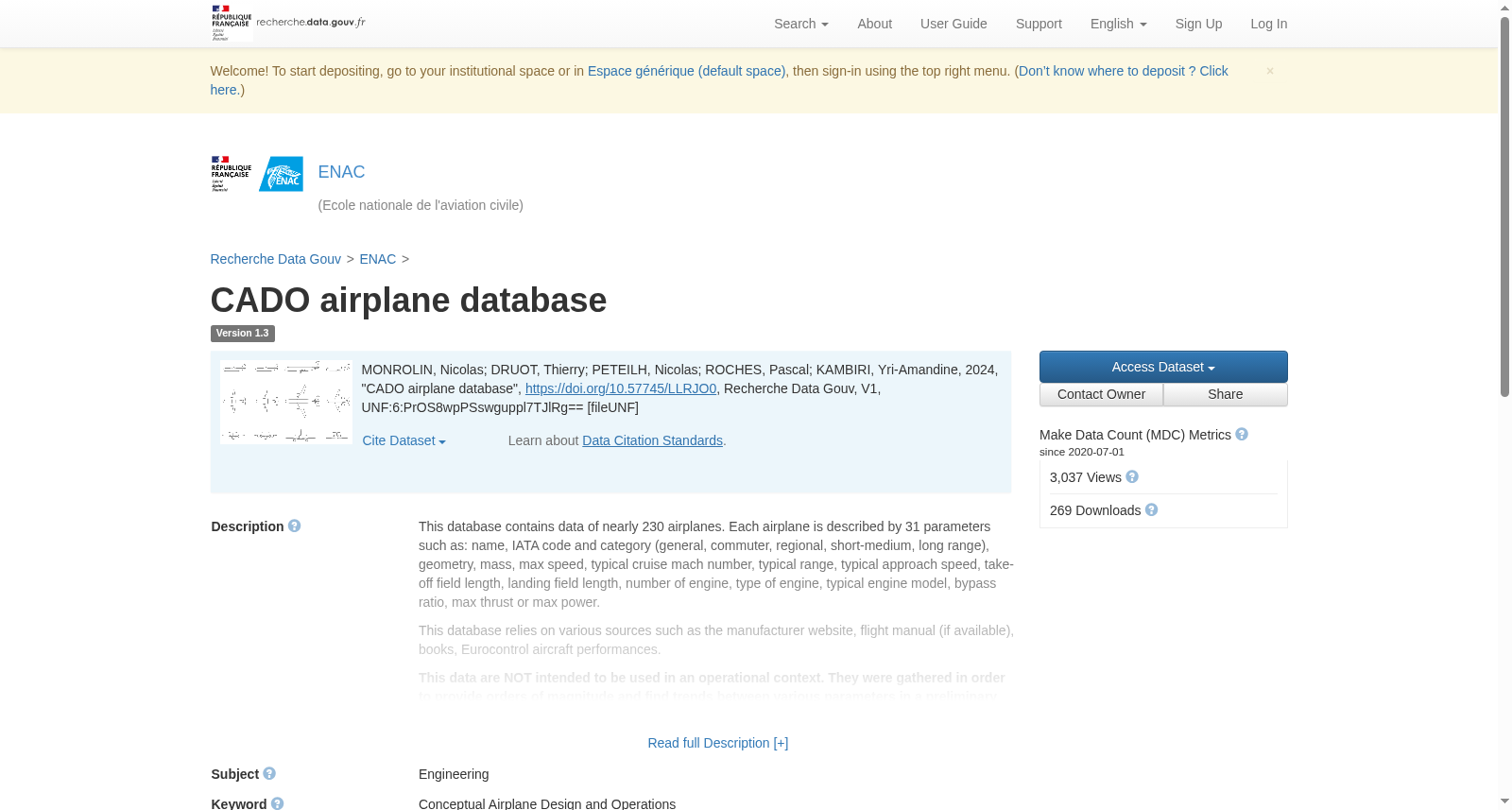Expand Read full Description

[x=718, y=743]
